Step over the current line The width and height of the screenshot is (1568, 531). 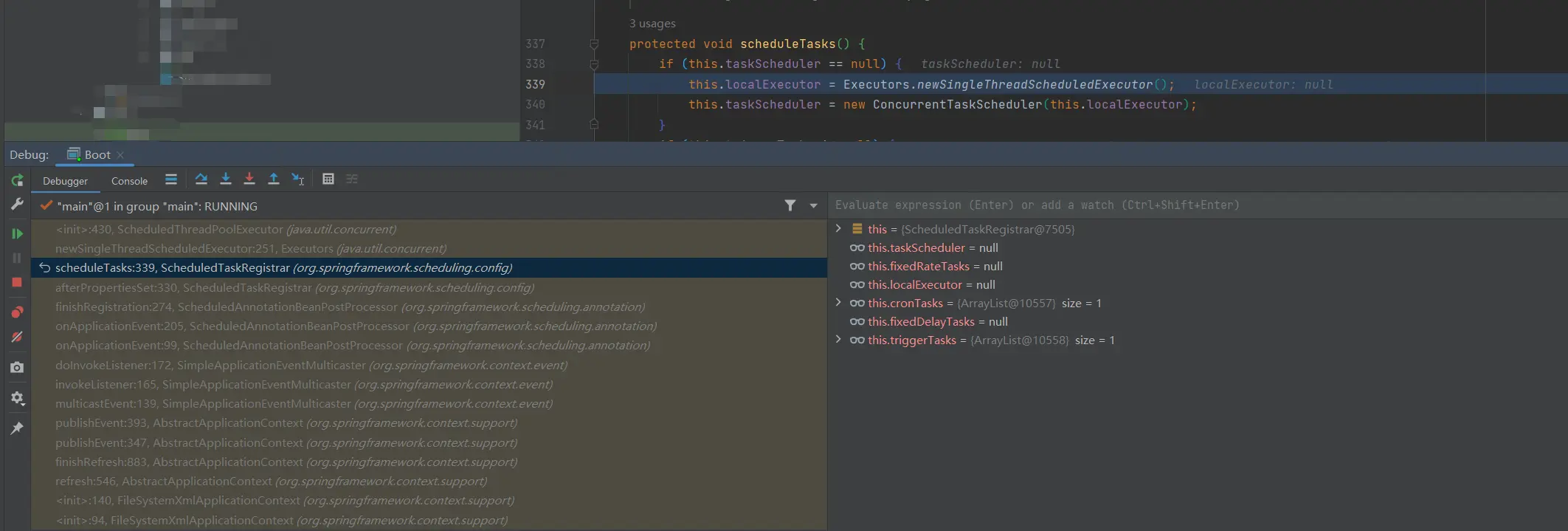[x=201, y=179]
